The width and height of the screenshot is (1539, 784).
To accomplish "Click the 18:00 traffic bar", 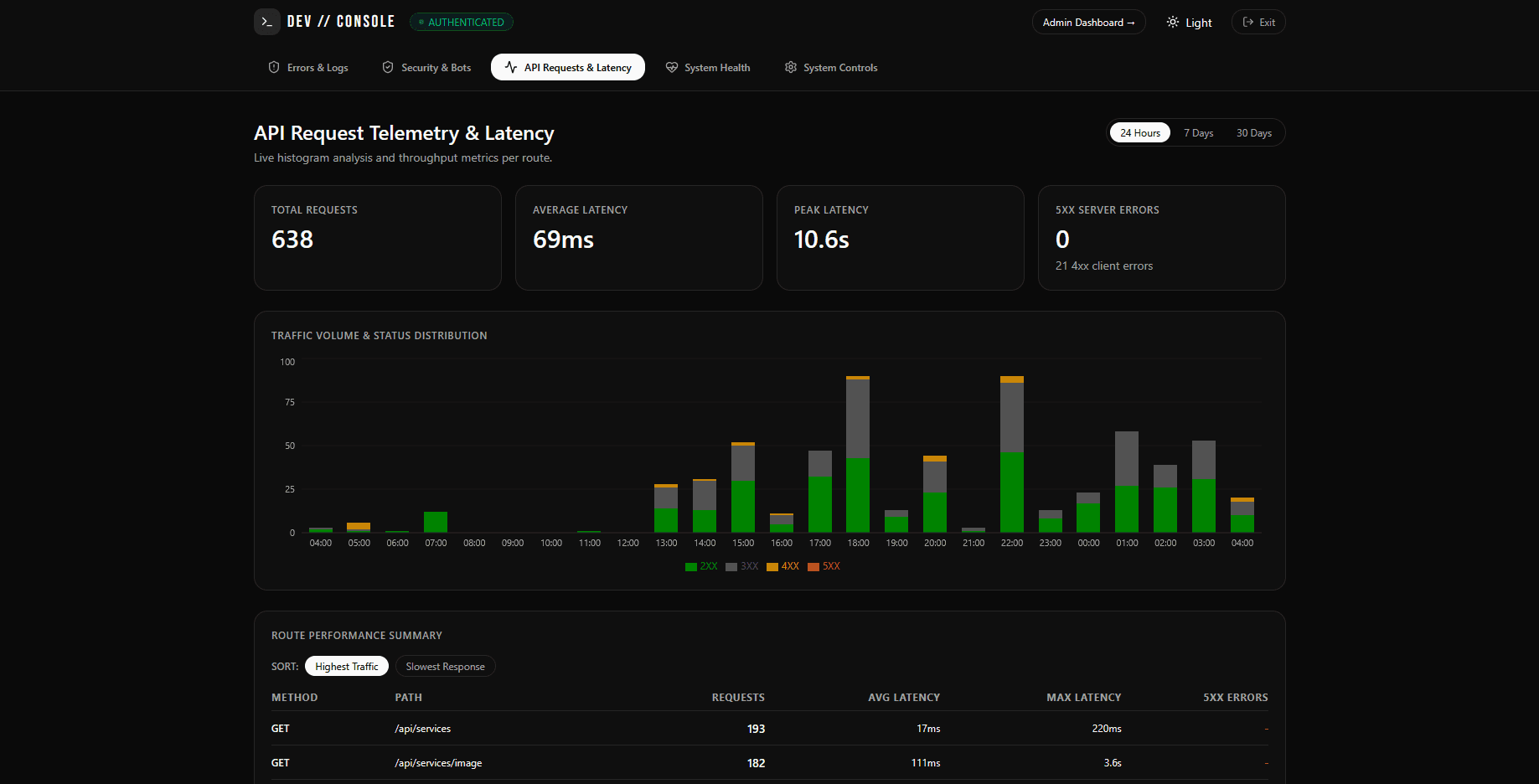I will (858, 454).
